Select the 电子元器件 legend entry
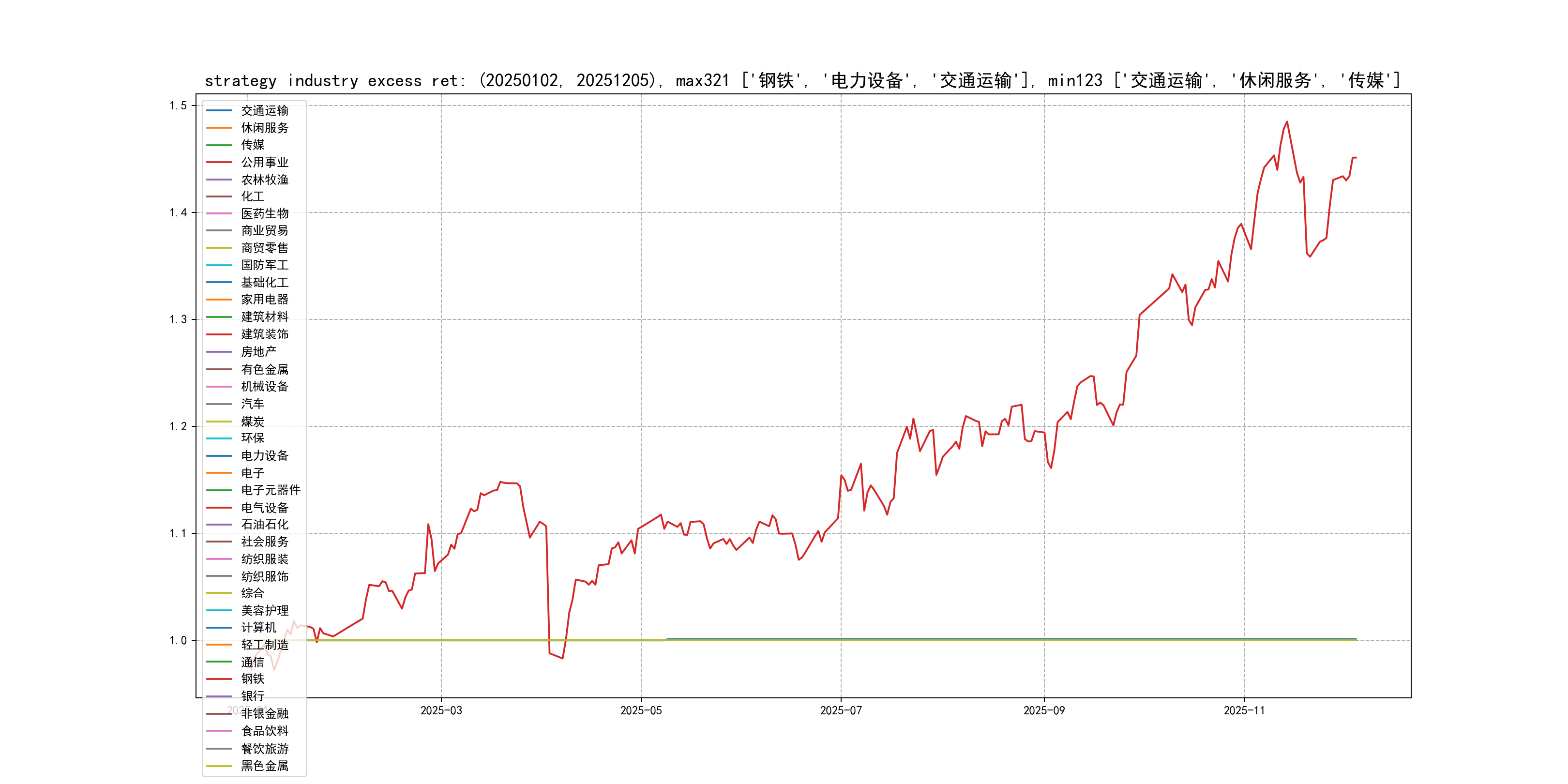The image size is (1568, 784). (x=270, y=490)
